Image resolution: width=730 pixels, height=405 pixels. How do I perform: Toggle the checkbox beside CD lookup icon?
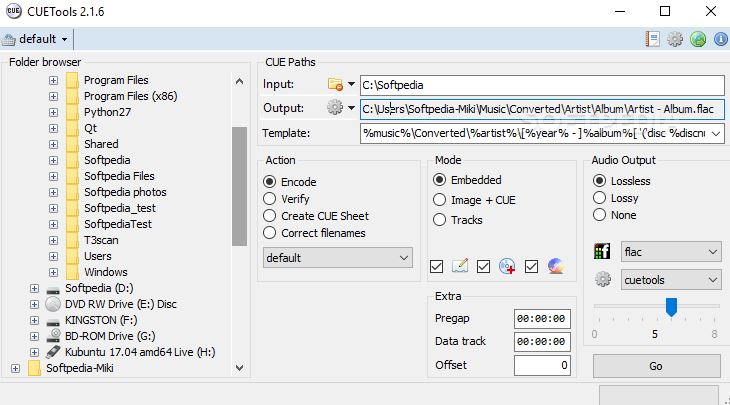[483, 266]
